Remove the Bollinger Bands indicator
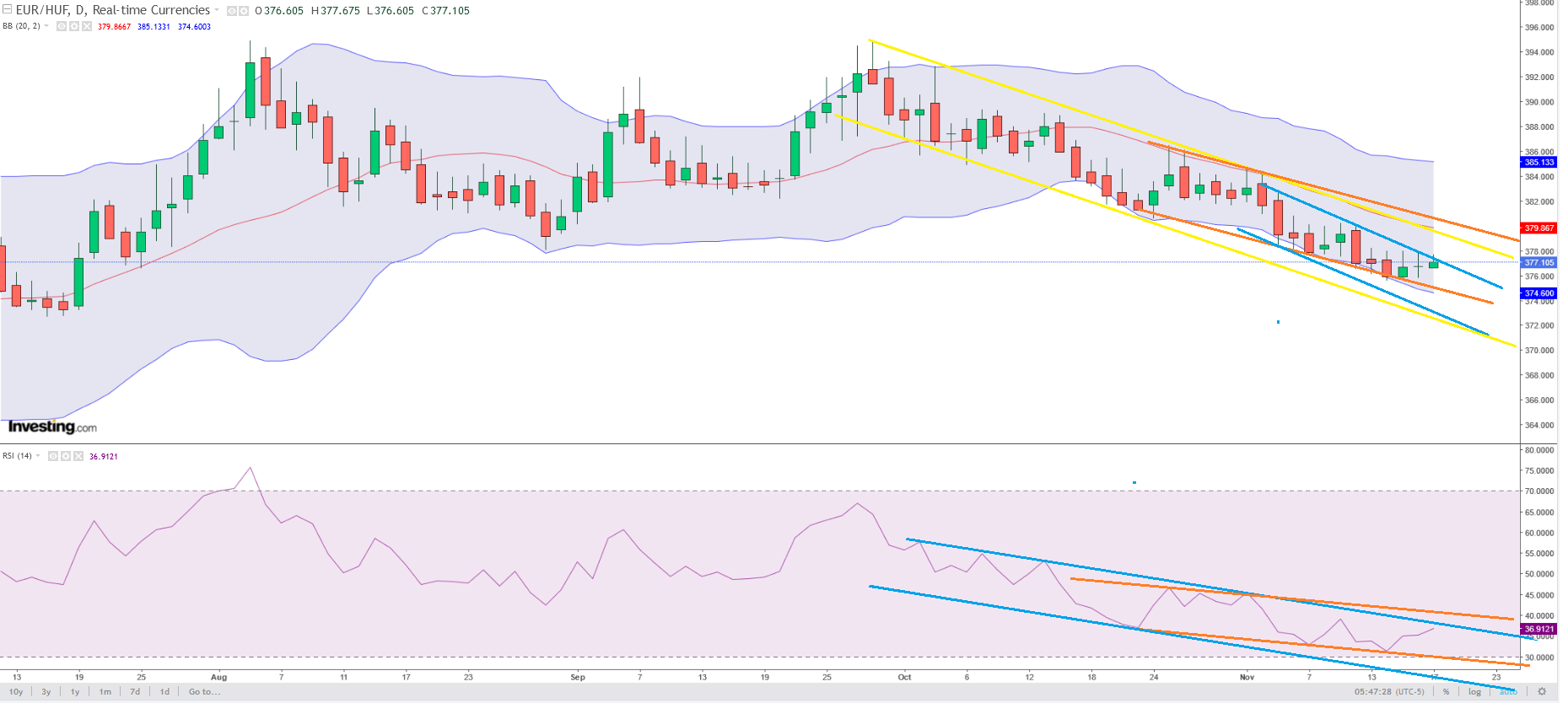 [86, 27]
